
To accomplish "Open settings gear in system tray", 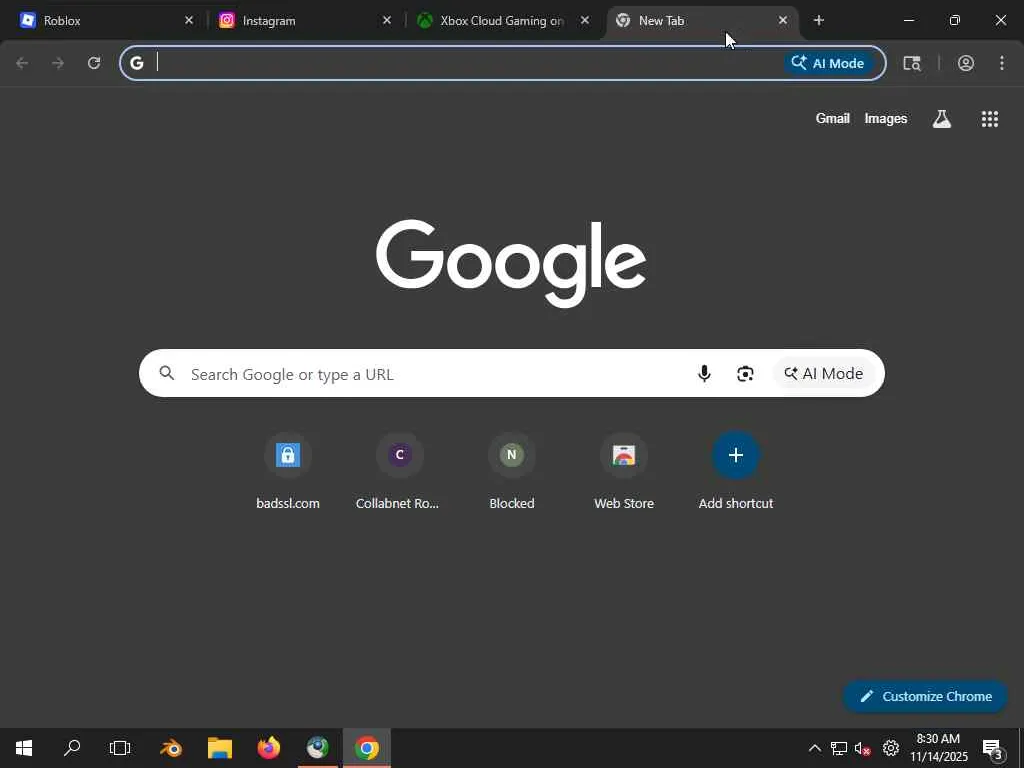I will (x=891, y=748).
